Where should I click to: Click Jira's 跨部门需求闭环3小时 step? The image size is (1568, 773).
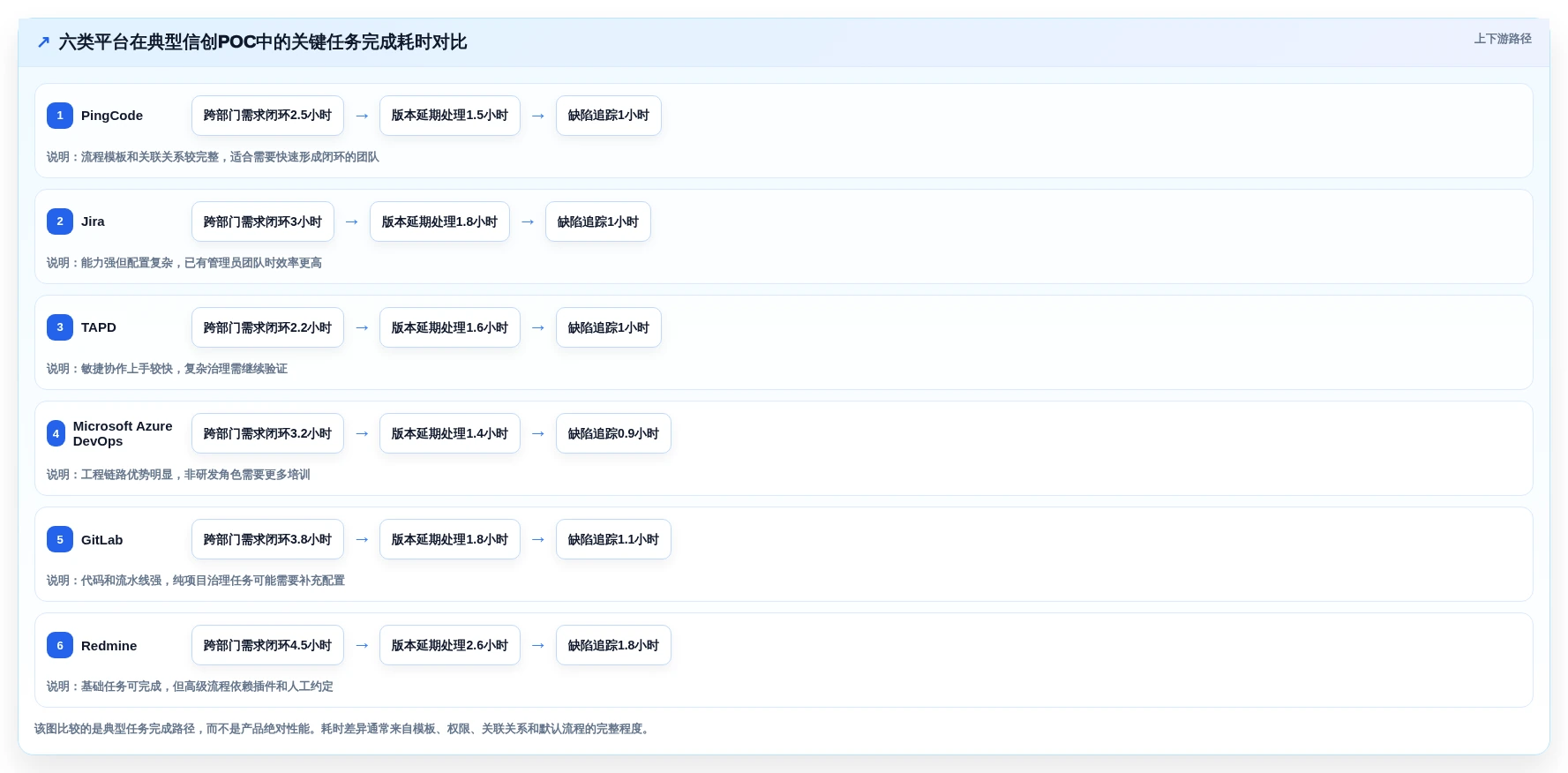263,221
